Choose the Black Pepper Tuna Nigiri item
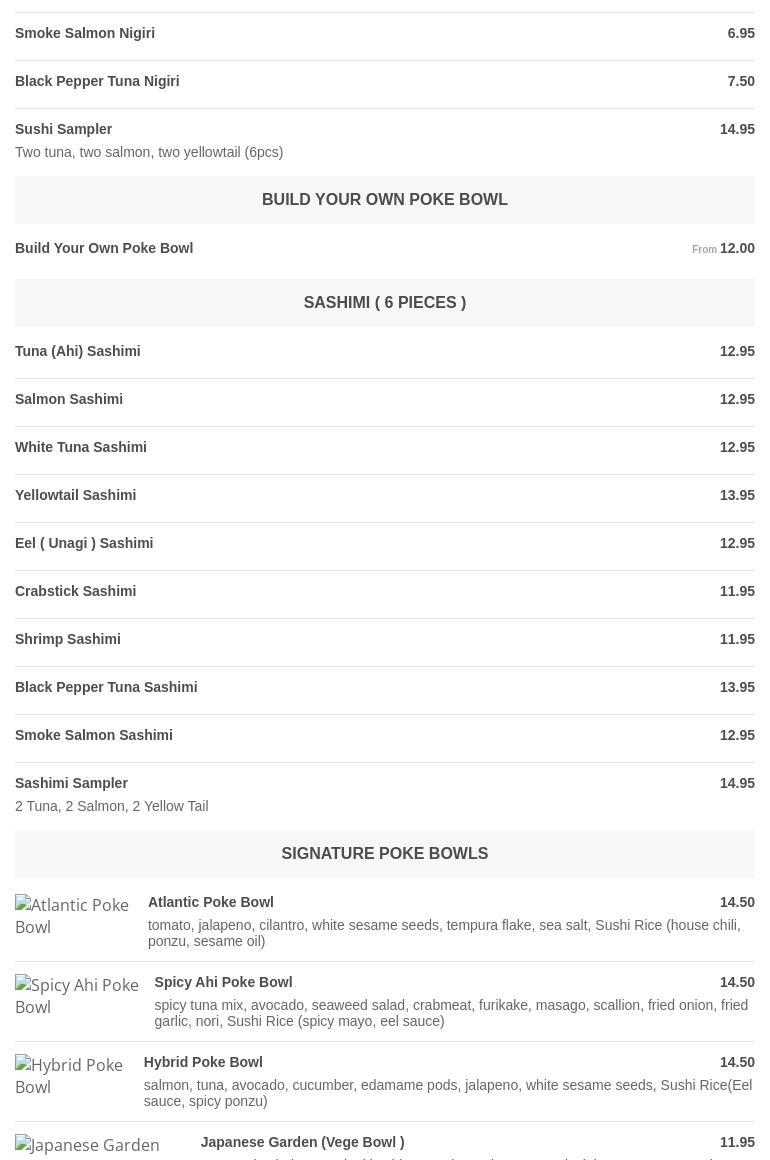 [385, 81]
